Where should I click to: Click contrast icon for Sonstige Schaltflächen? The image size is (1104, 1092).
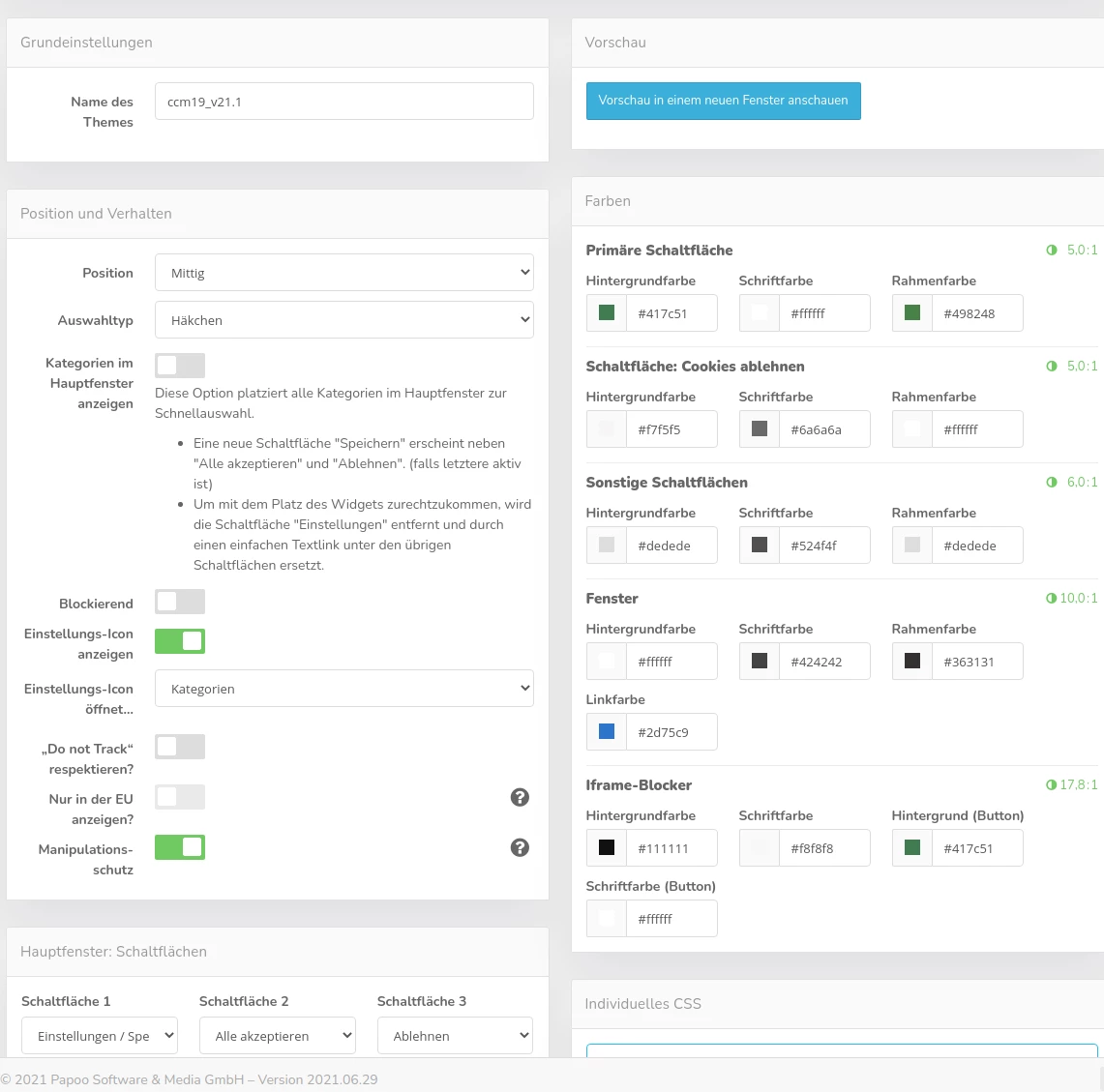pyautogui.click(x=1052, y=482)
